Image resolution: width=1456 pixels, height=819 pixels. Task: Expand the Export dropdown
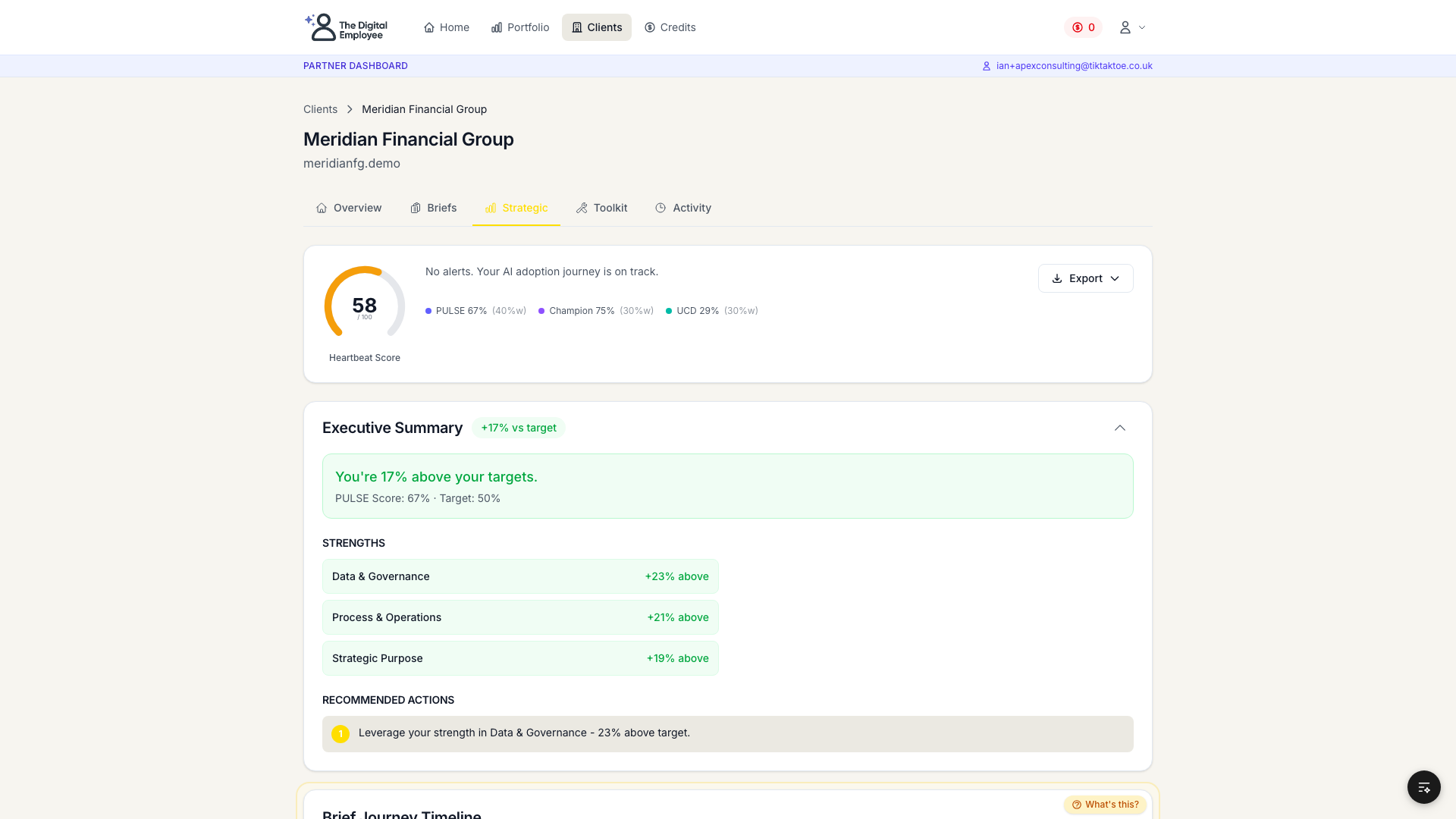(x=1085, y=278)
